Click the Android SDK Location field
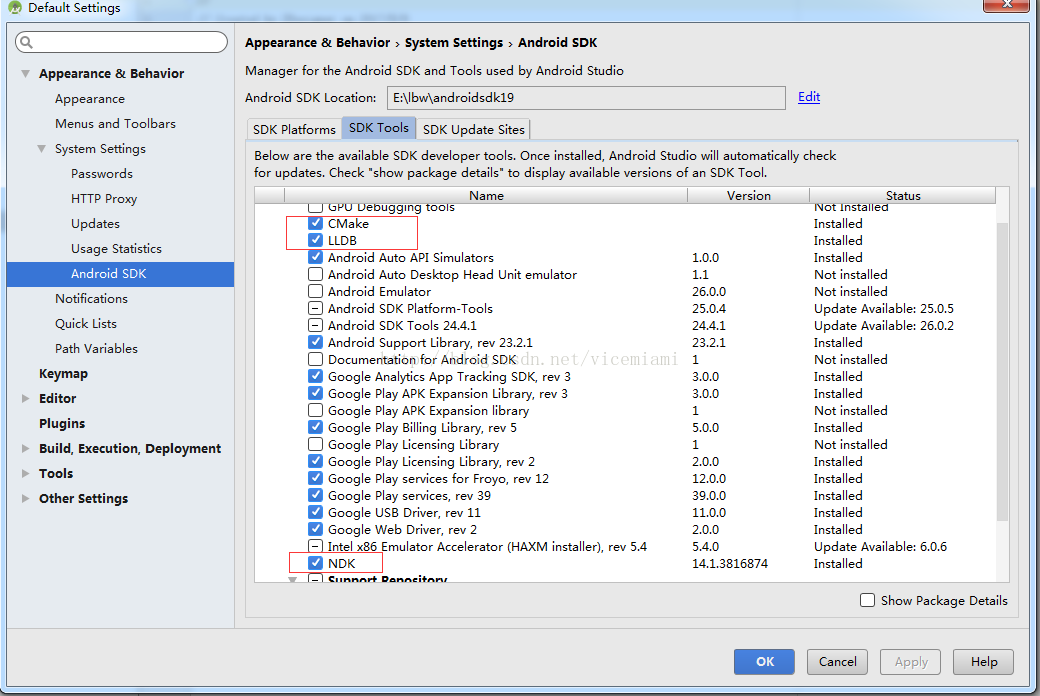This screenshot has height=696, width=1040. pyautogui.click(x=586, y=98)
